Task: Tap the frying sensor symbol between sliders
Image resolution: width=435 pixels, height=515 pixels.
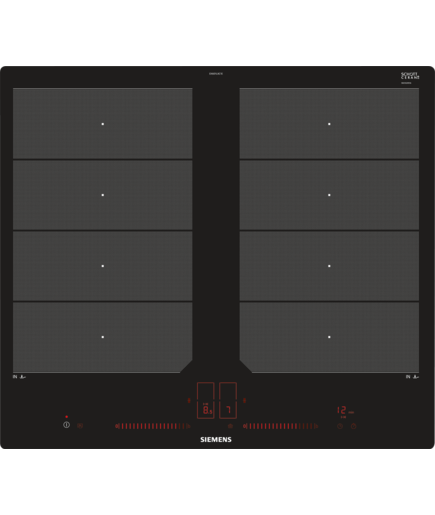Action: tap(230, 426)
